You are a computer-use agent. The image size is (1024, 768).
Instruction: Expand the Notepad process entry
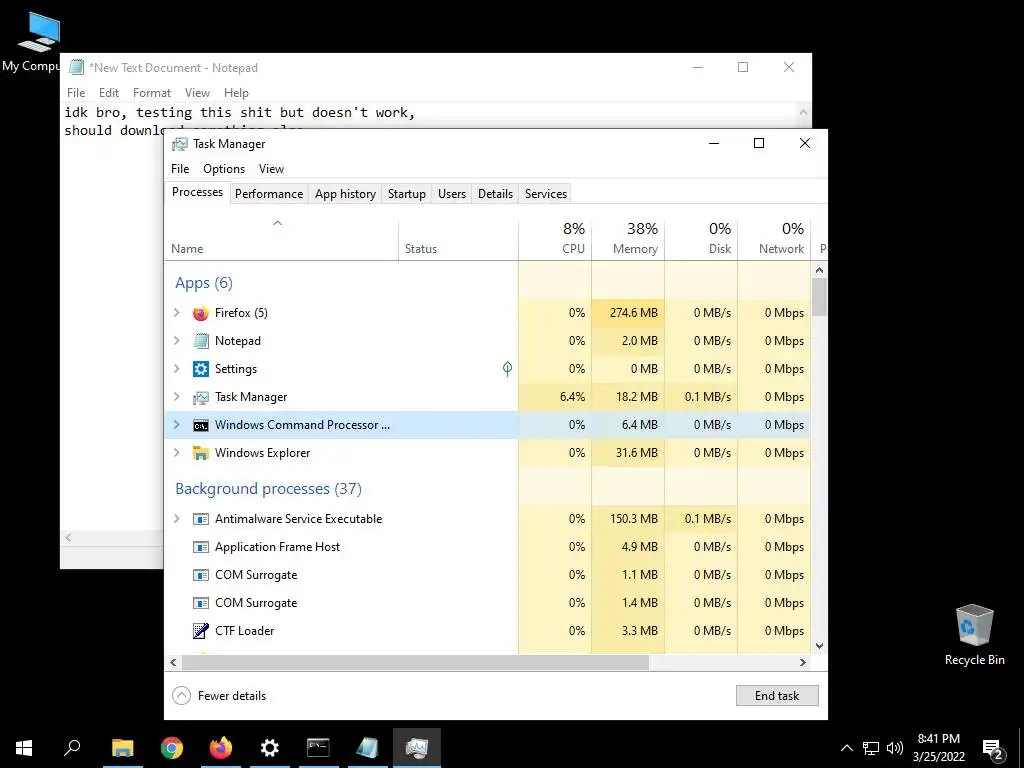pyautogui.click(x=176, y=341)
